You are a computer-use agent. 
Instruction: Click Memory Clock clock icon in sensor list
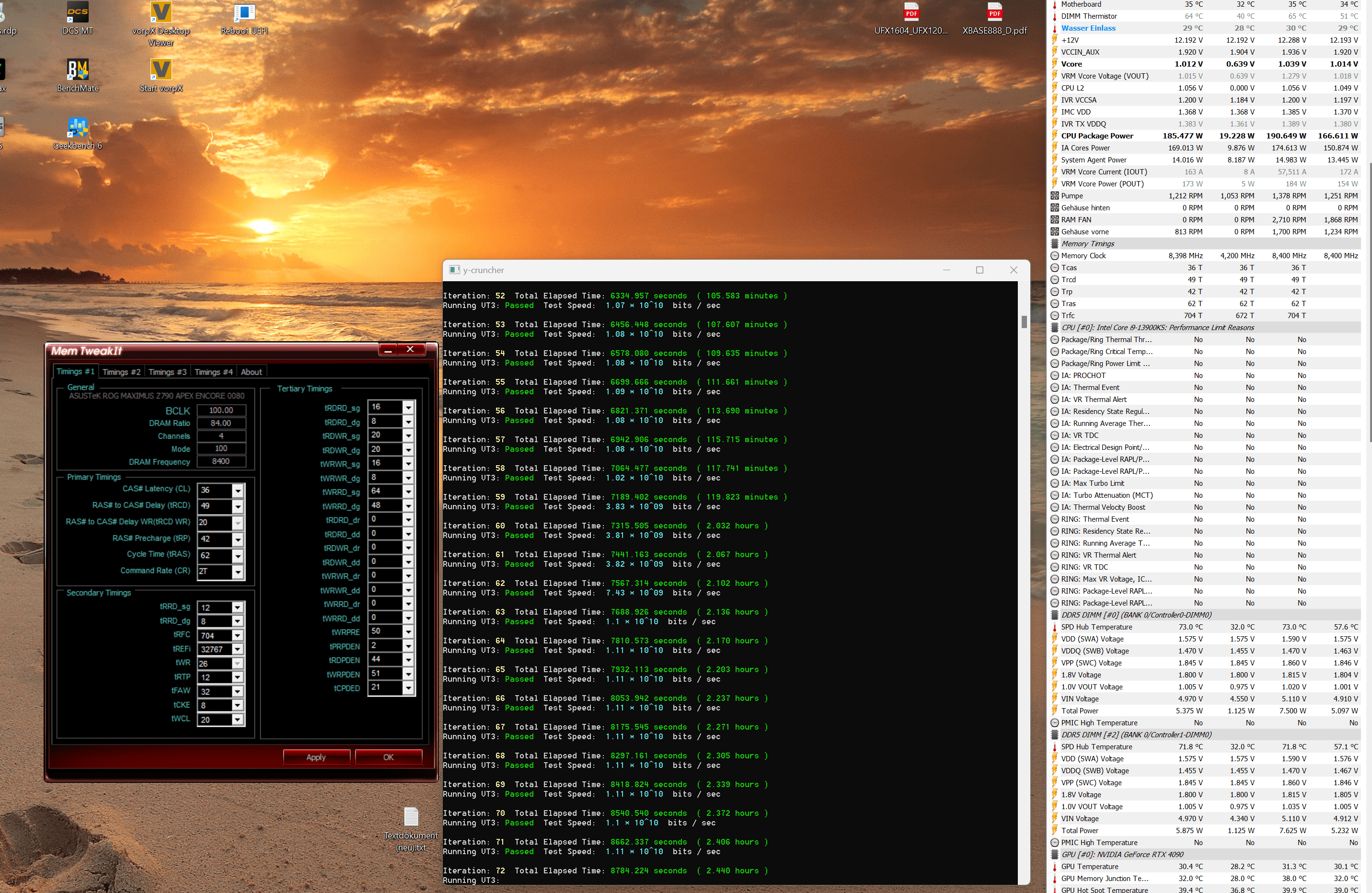coord(1054,256)
